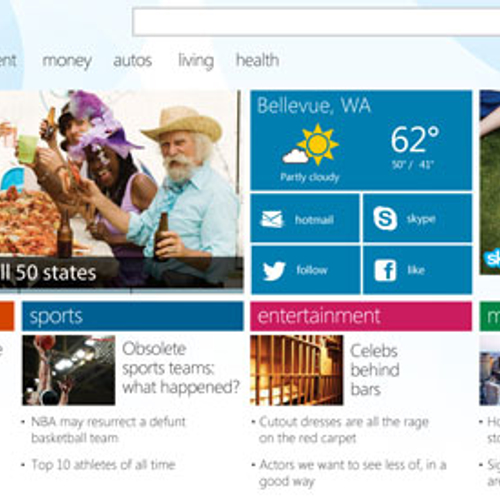Open the Hotmail envelope icon

point(272,219)
